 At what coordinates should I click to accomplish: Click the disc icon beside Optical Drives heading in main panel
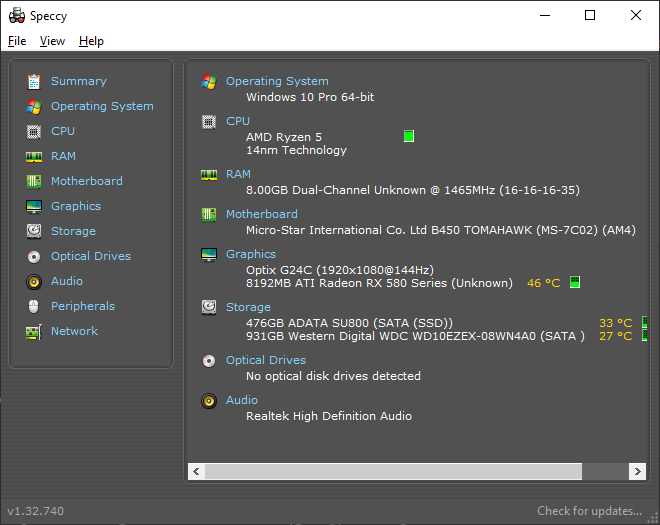point(209,361)
